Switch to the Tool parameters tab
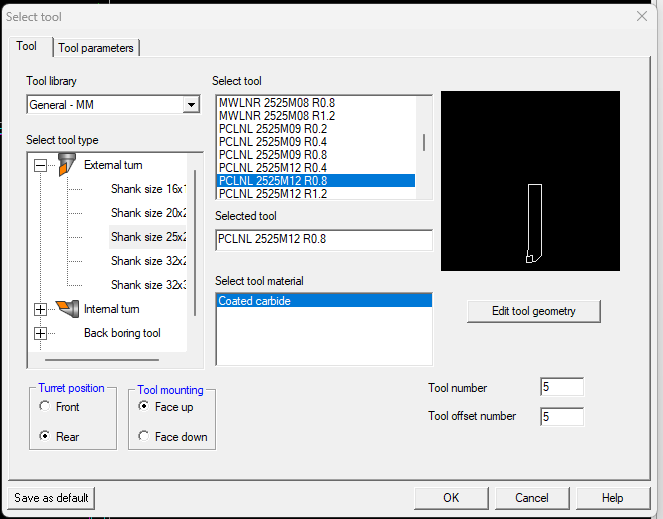663x519 pixels. pos(96,48)
